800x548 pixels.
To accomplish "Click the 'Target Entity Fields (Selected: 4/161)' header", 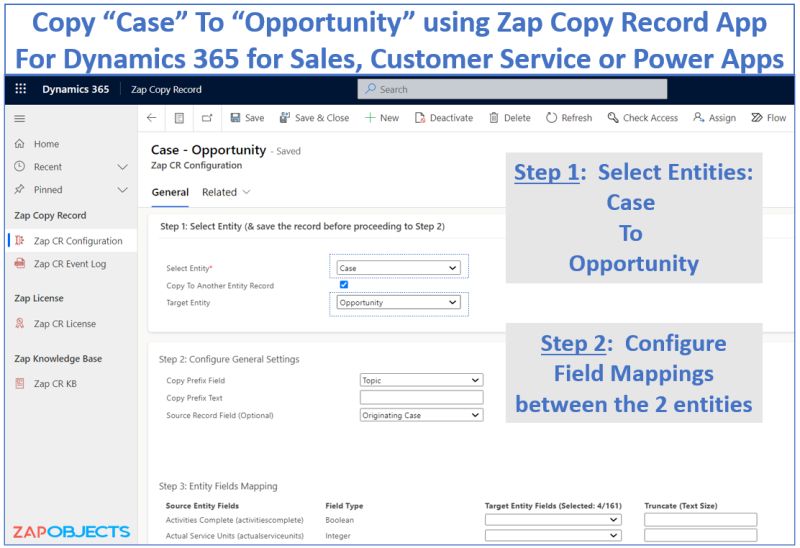I will 553,506.
